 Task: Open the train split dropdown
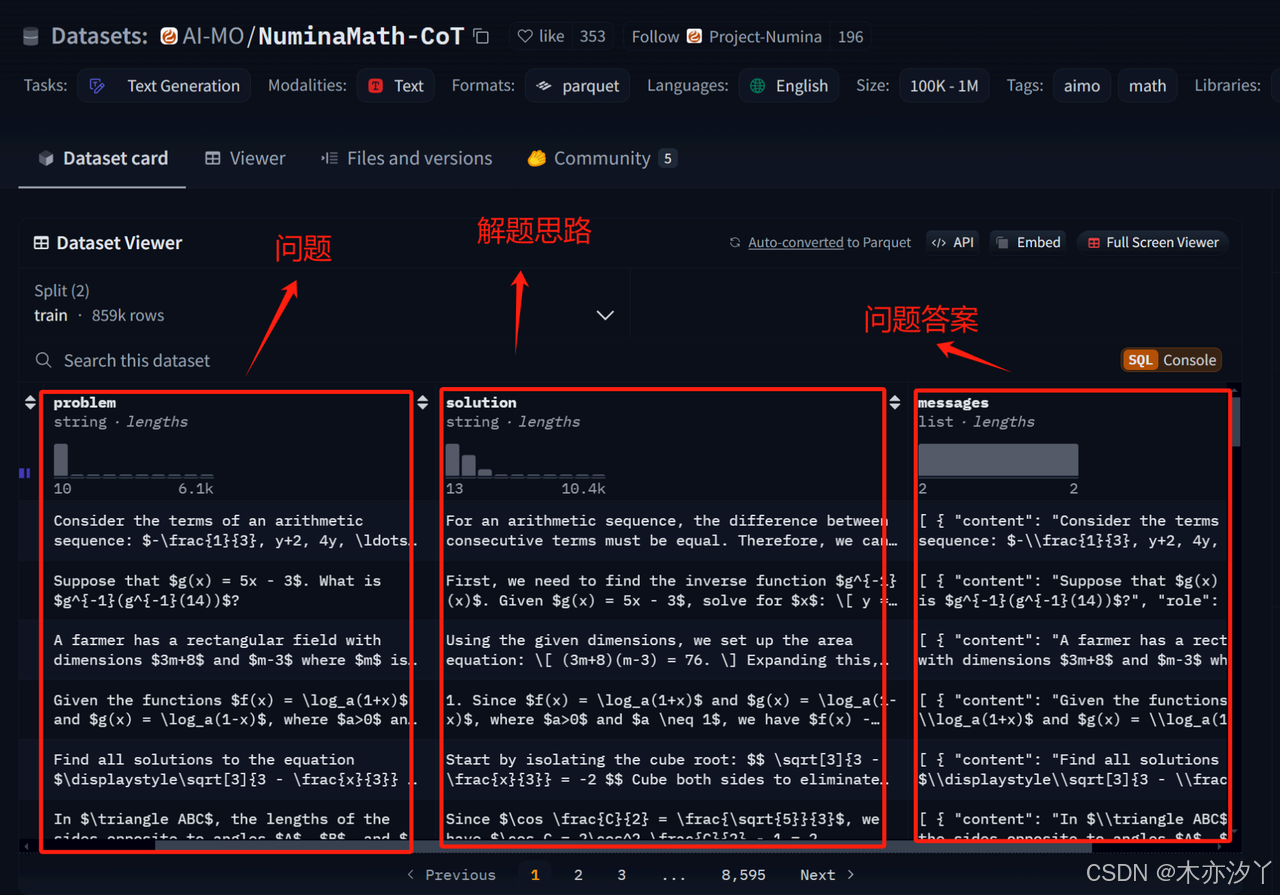coord(604,314)
